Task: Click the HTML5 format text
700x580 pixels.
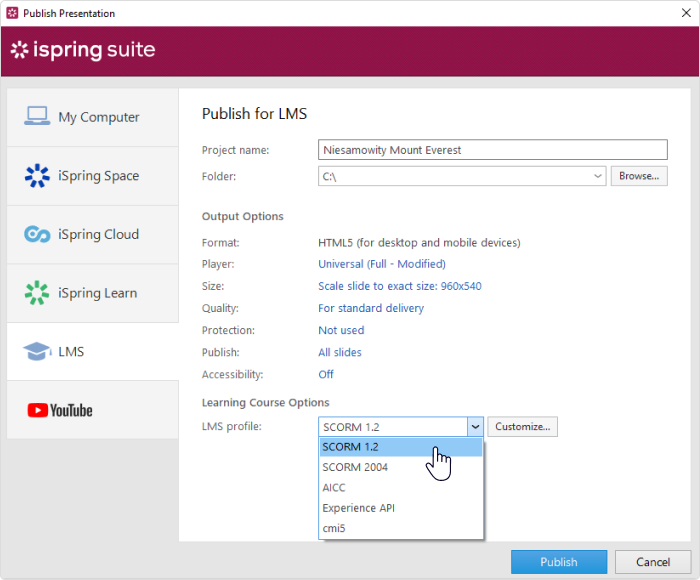Action: pos(419,242)
